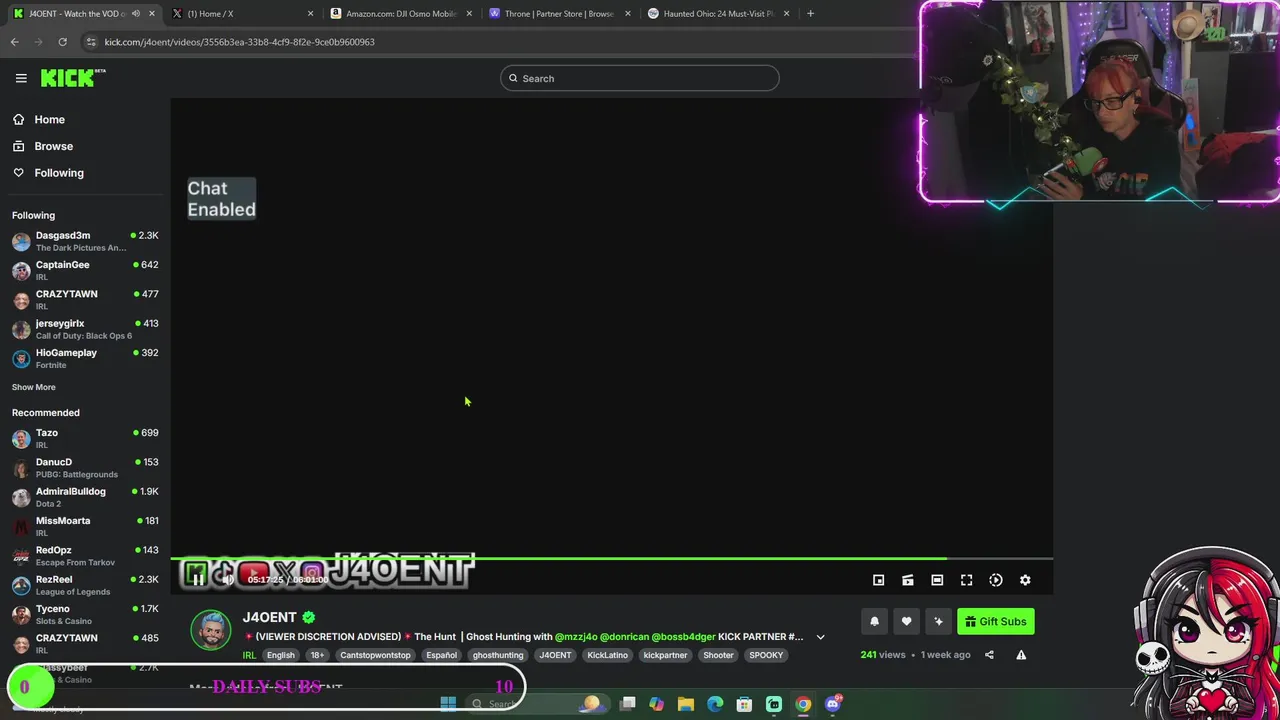The height and width of the screenshot is (720, 1280).
Task: Open the Tyceno channel
Action: (x=84, y=614)
